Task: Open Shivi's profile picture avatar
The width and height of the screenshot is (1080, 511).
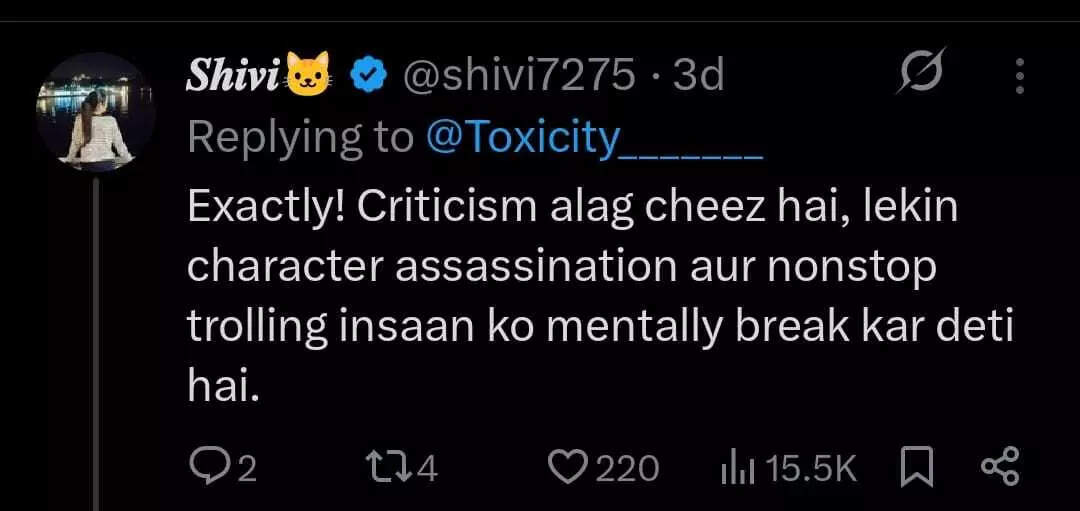Action: 96,113
